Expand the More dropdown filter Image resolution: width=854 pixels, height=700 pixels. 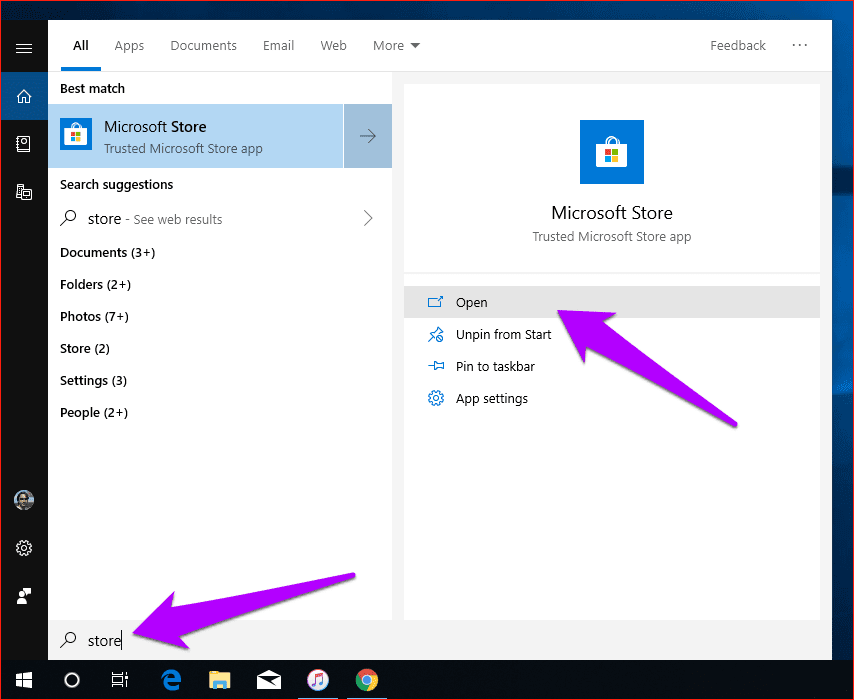[396, 46]
